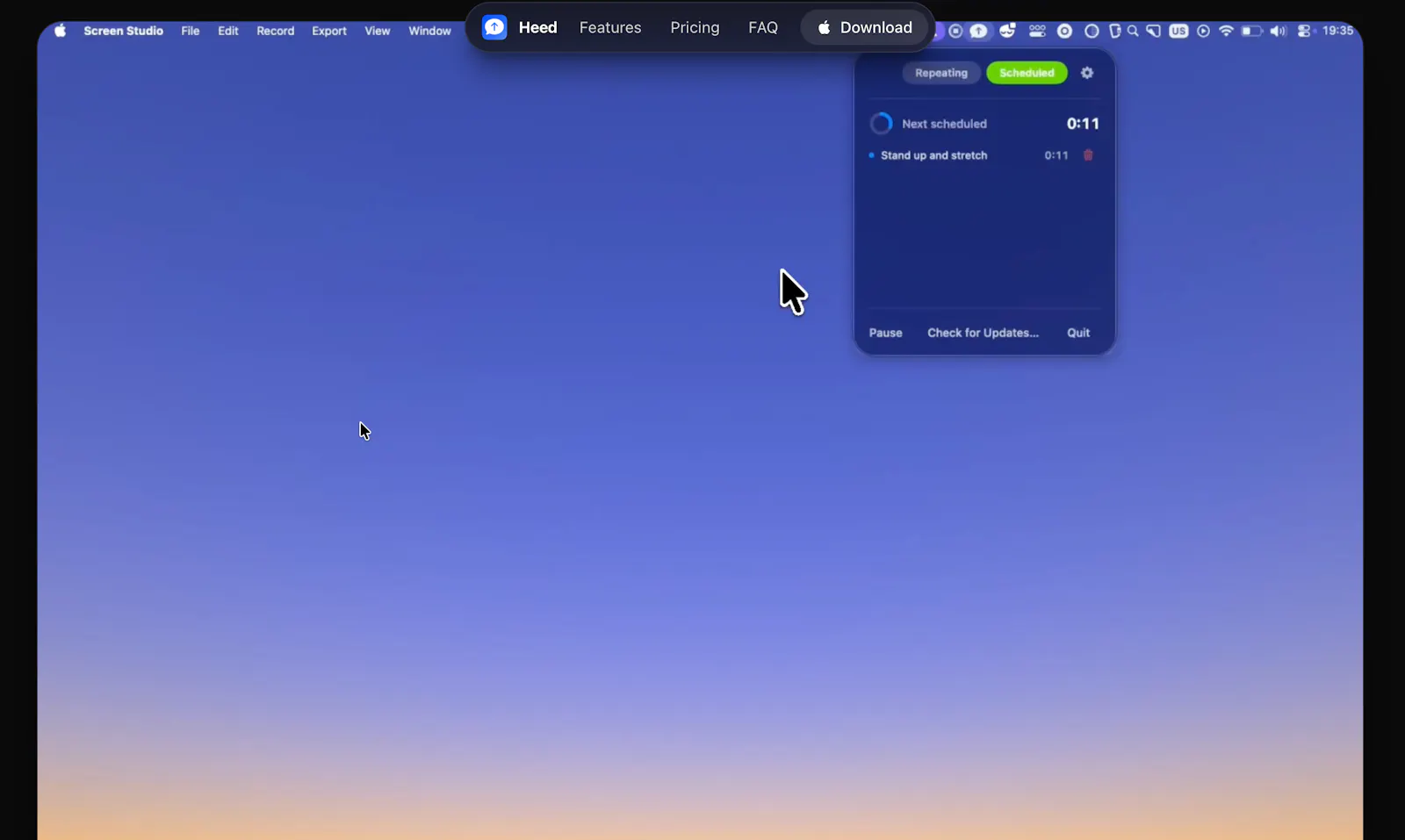Click the large 0:11 countdown
1405x840 pixels.
1083,124
